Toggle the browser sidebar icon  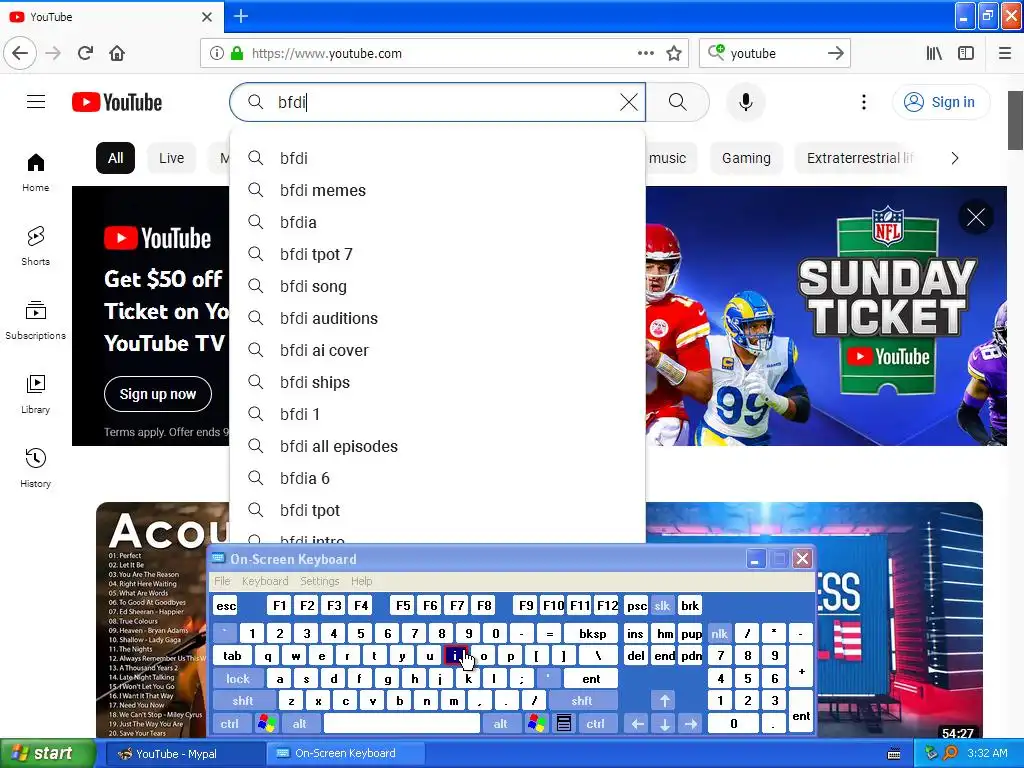click(966, 53)
